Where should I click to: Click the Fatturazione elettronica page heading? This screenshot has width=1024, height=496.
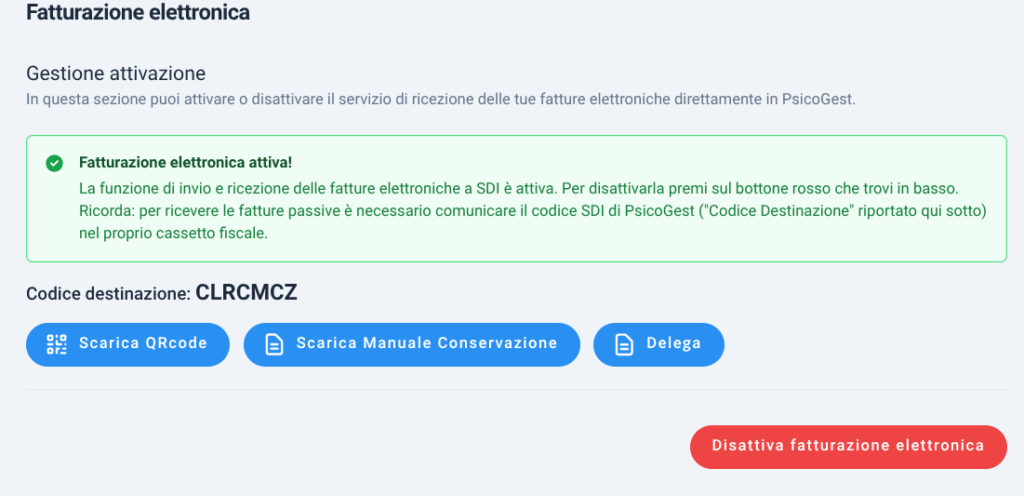tap(138, 12)
